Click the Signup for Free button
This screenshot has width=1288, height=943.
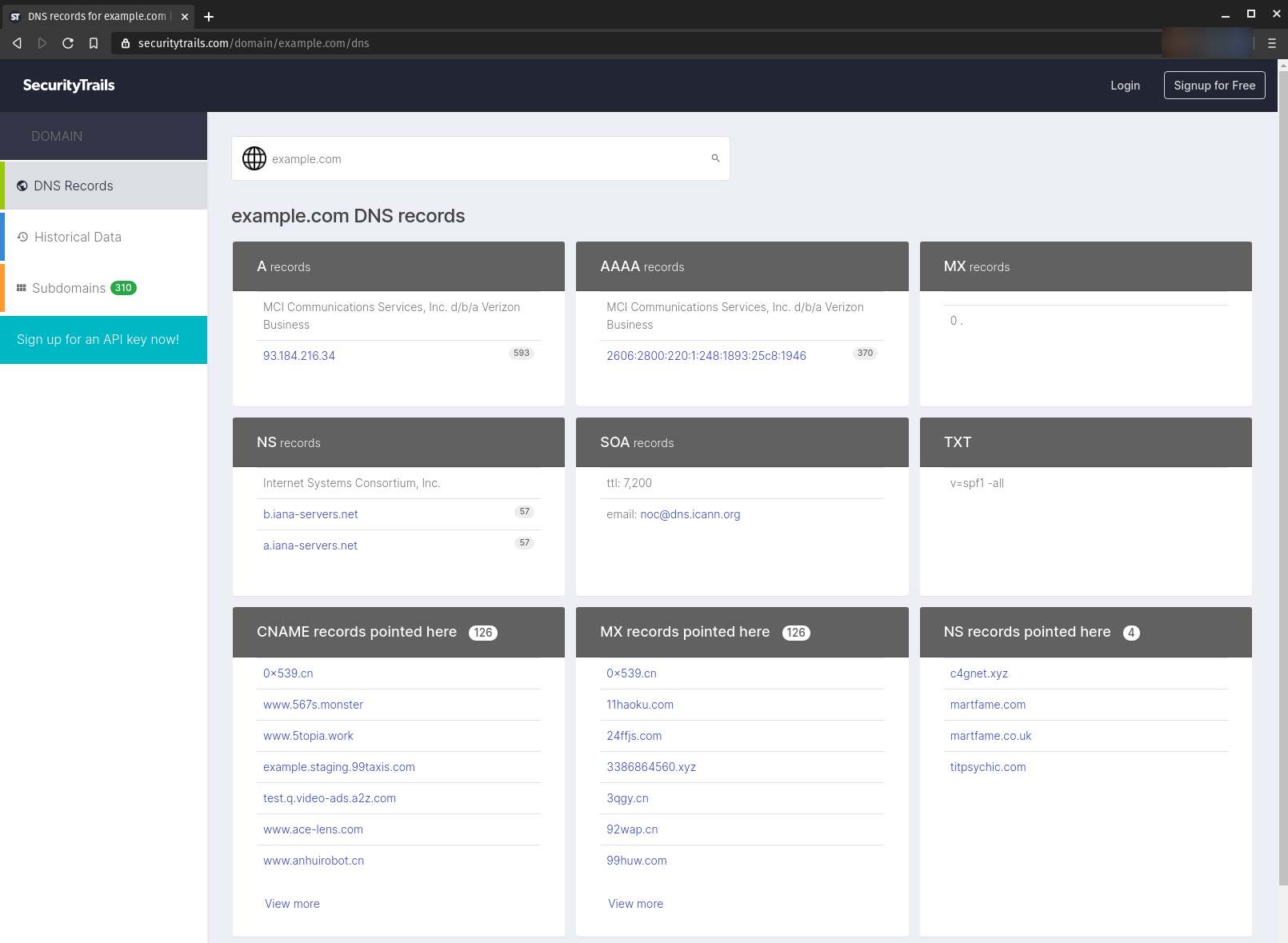[x=1214, y=86]
